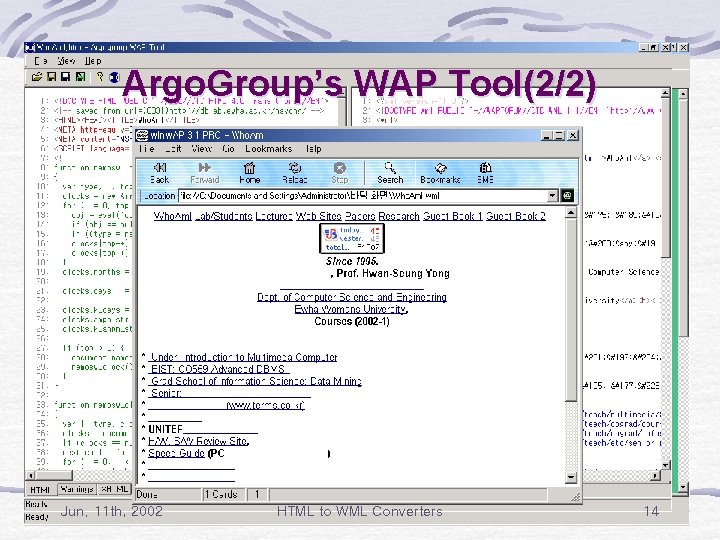Click WinWAP page scrollbar down arrow

(570, 478)
